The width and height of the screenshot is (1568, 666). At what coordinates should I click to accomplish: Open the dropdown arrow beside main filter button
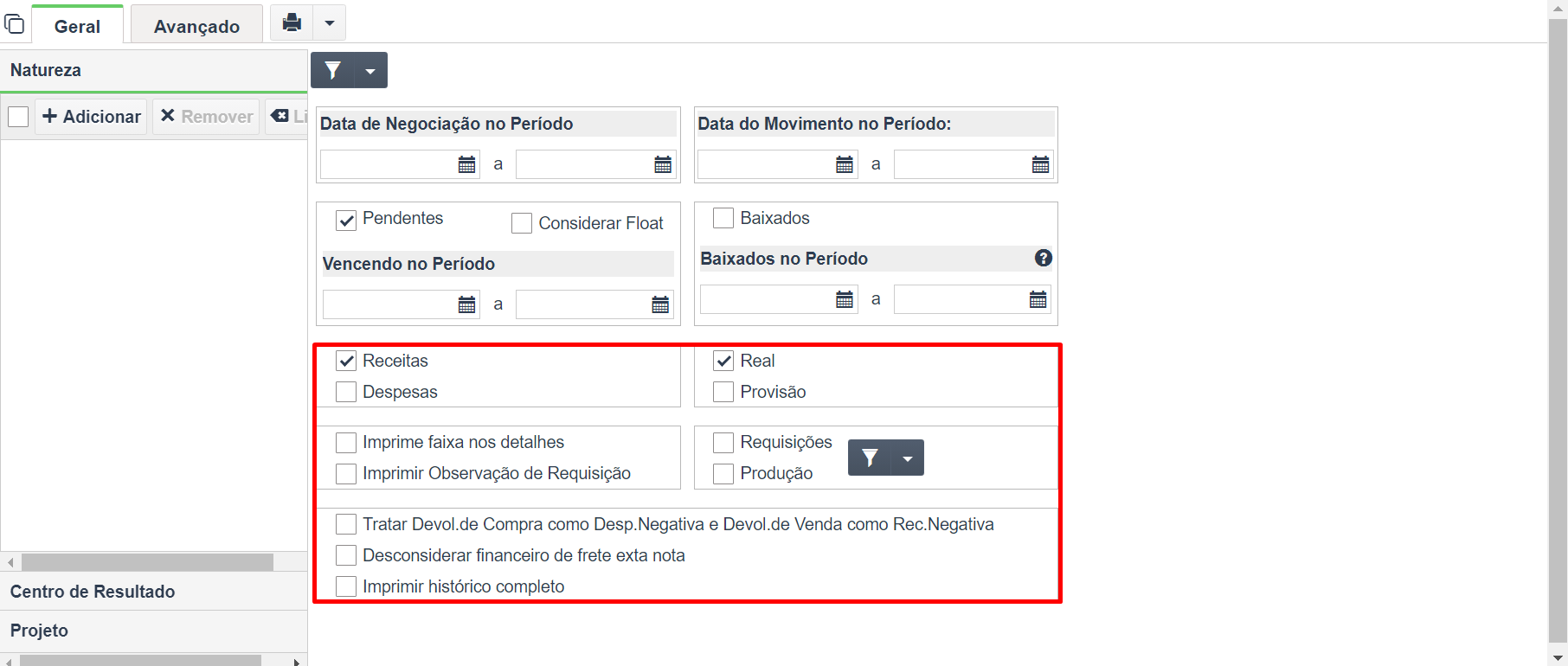pos(370,71)
